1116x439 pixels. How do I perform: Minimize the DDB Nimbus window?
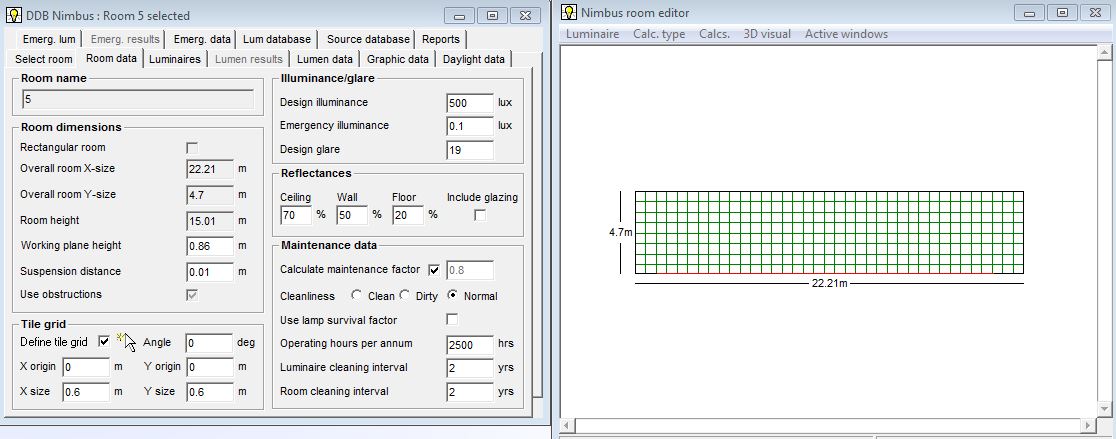460,15
